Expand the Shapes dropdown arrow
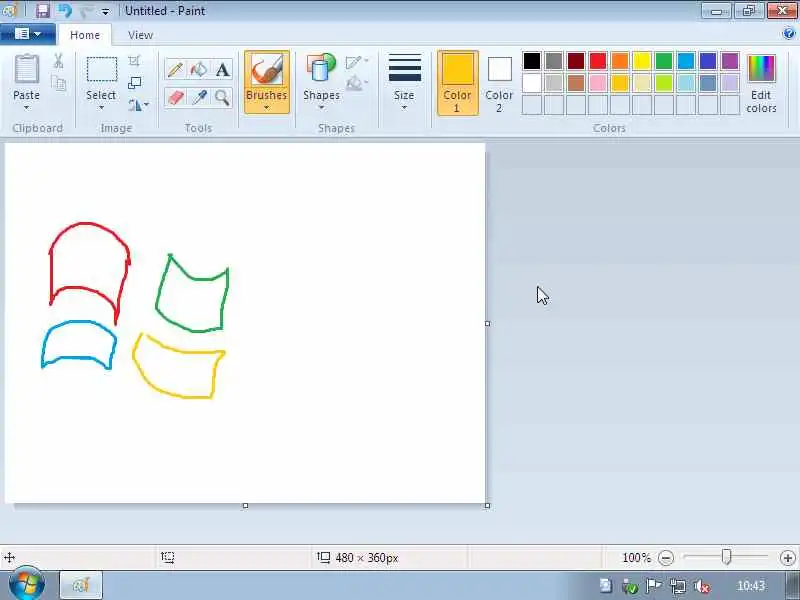800x600 pixels. (321, 108)
